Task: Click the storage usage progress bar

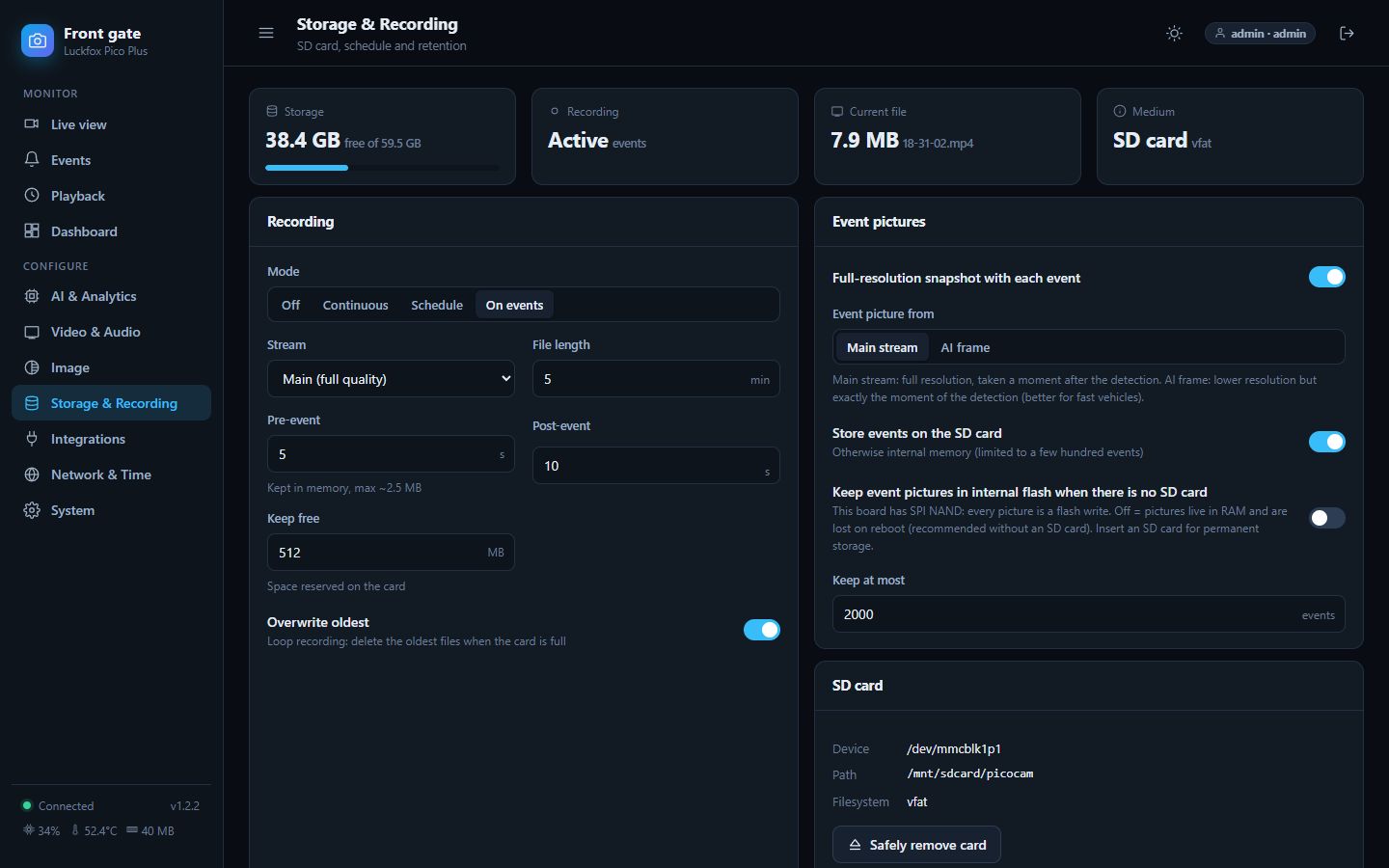Action: click(382, 168)
